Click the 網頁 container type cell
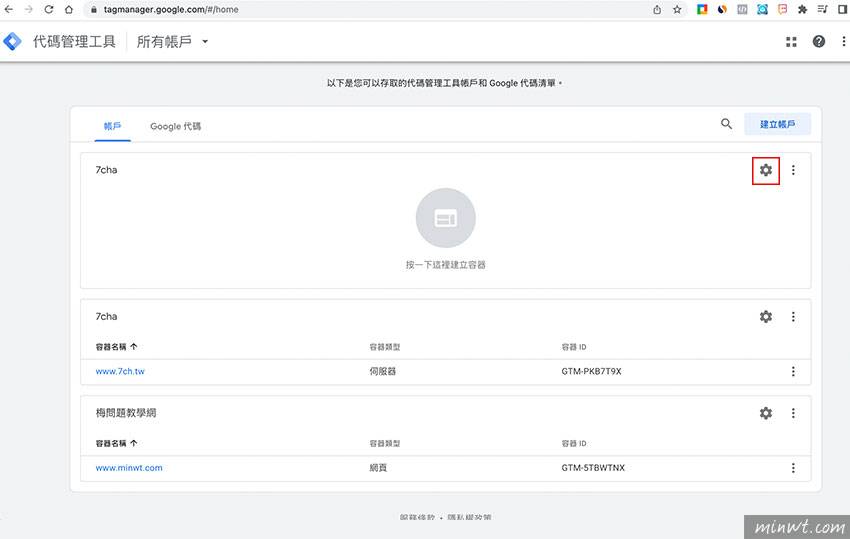 (378, 468)
